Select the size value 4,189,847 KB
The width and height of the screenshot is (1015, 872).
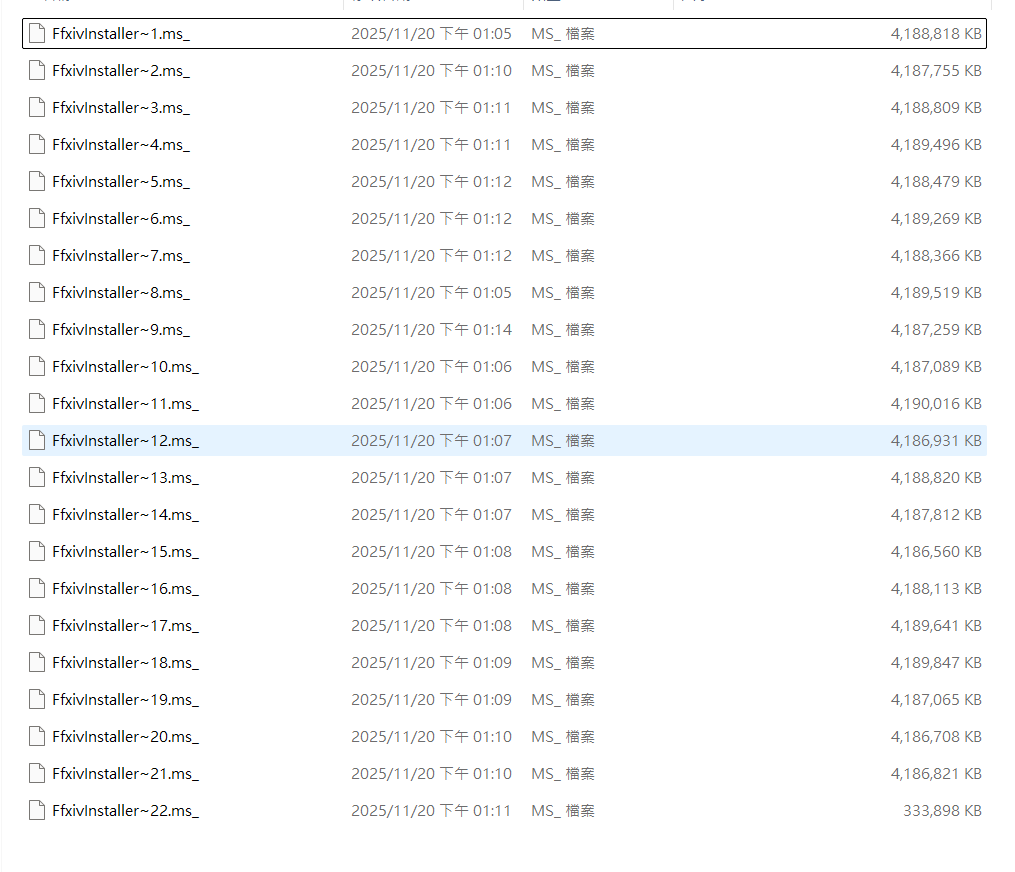click(936, 663)
